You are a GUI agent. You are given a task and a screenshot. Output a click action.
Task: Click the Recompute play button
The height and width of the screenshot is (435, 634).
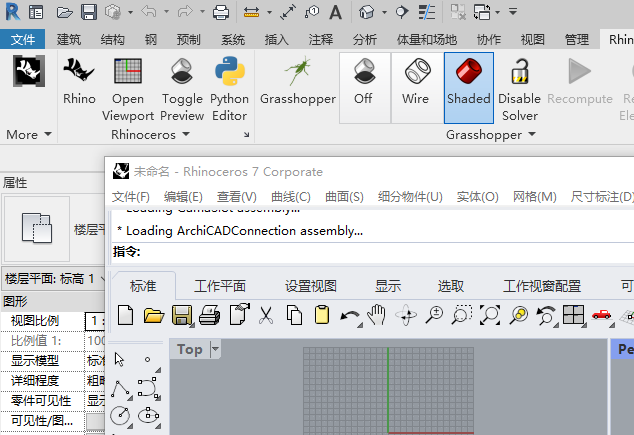(x=580, y=81)
